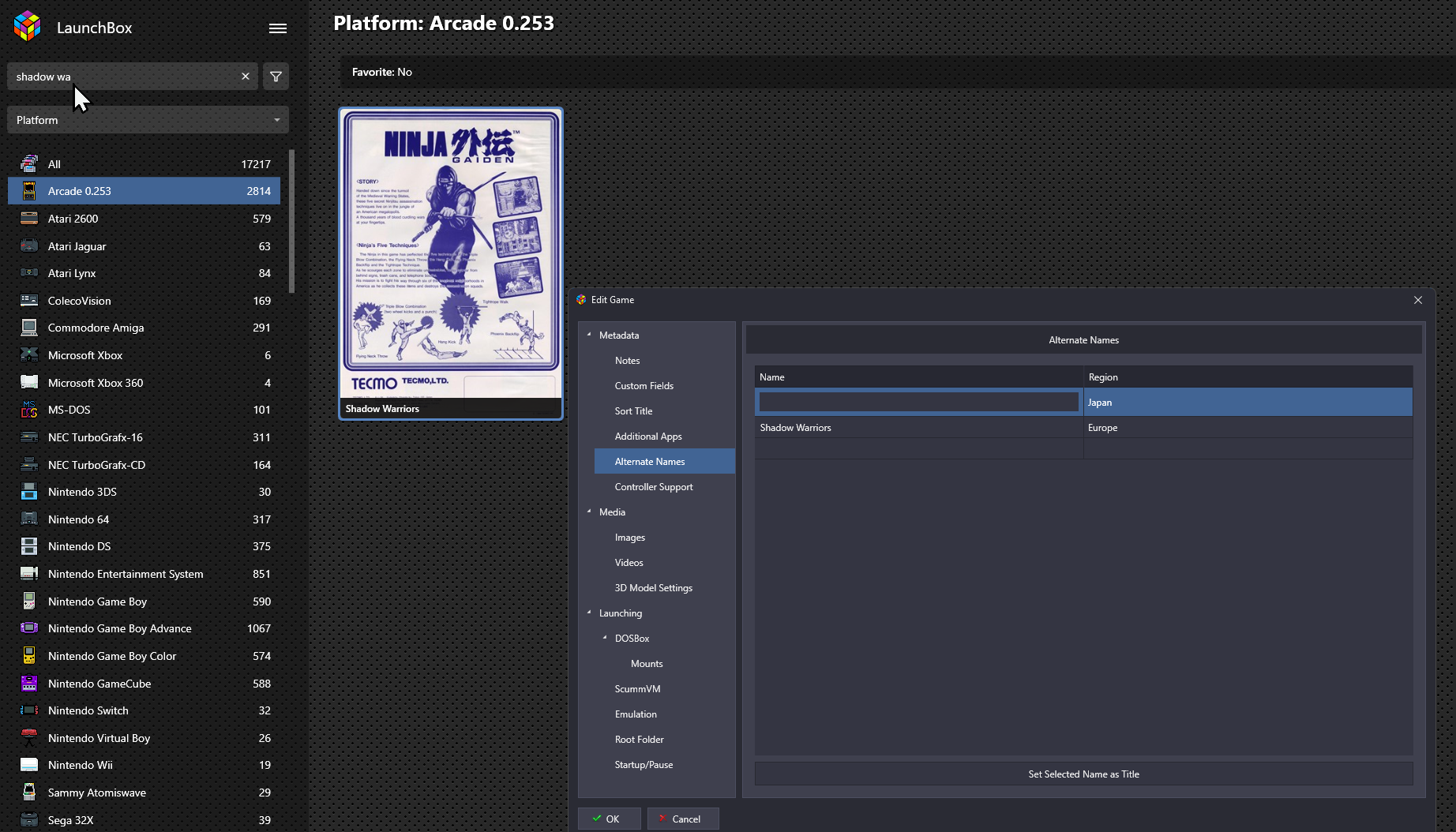Click the Atari Jaguar console icon
The height and width of the screenshot is (832, 1456).
tap(29, 246)
